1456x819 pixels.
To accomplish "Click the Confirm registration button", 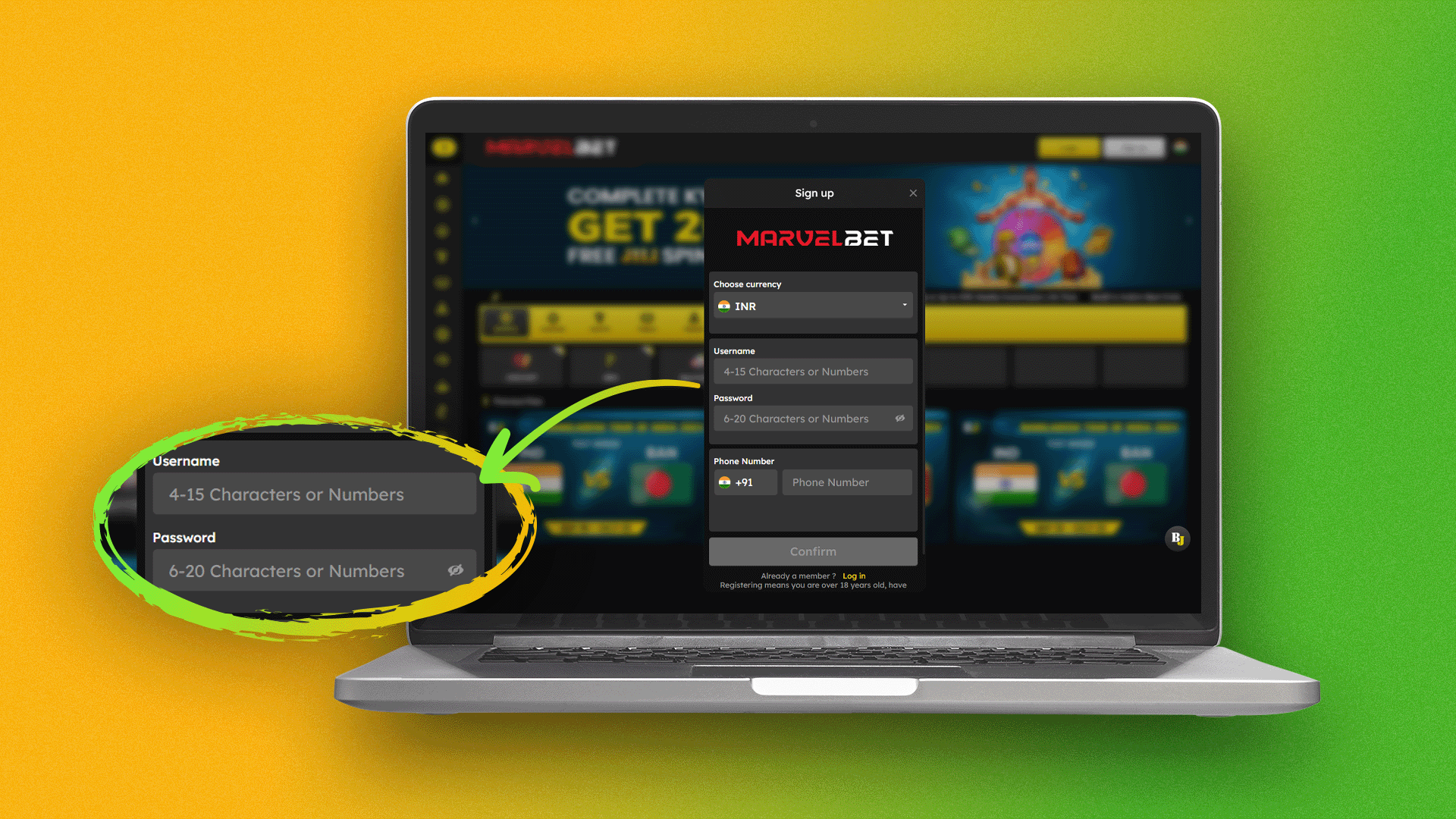I will click(x=812, y=551).
